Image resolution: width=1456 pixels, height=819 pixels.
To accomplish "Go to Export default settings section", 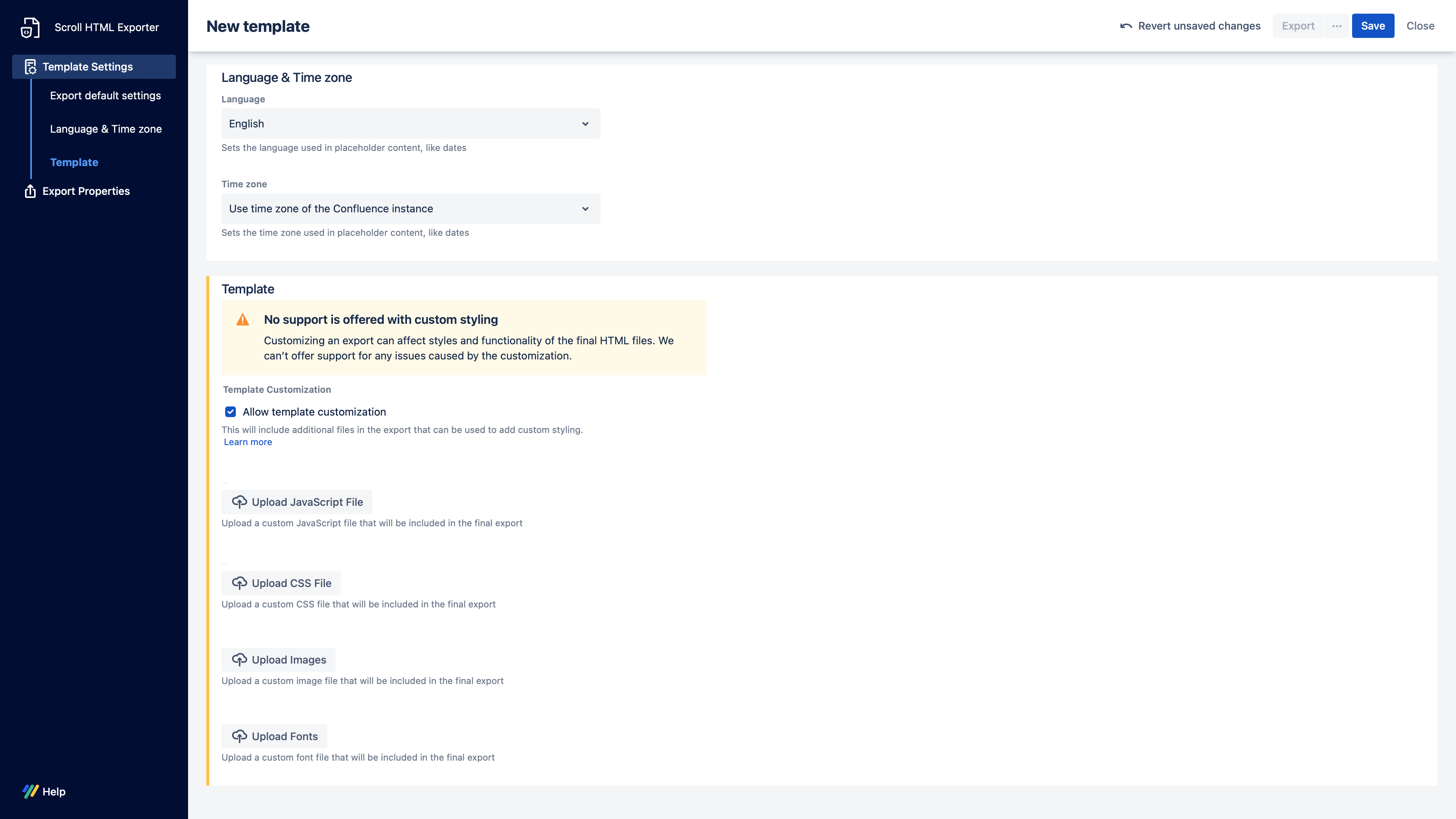I will coord(105,96).
